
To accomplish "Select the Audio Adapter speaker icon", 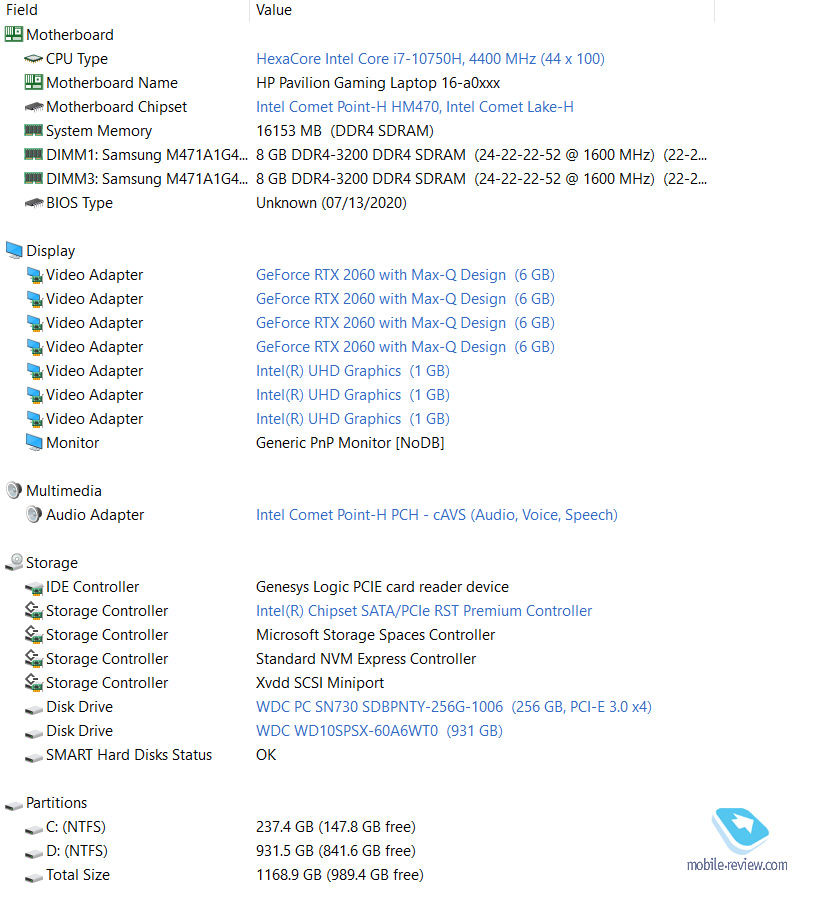I will coord(34,514).
